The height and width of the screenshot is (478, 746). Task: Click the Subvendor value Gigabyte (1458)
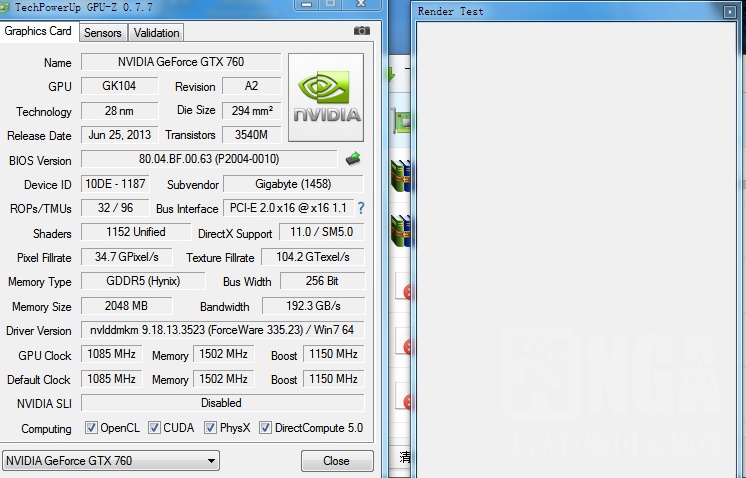293,184
